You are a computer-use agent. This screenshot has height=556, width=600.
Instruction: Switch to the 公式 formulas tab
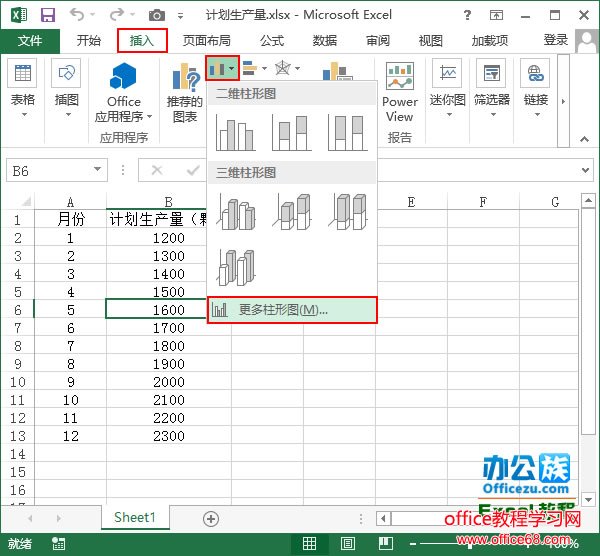click(x=272, y=40)
